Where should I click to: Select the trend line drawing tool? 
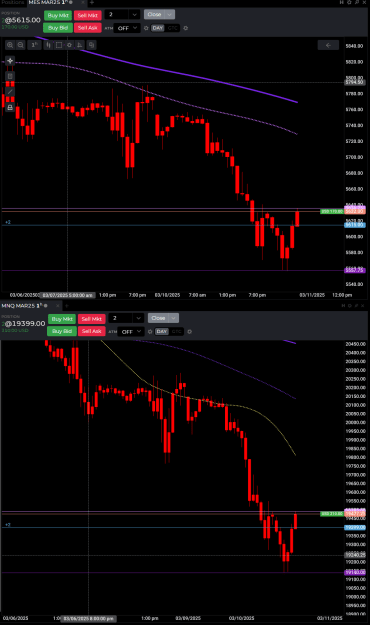point(10,92)
